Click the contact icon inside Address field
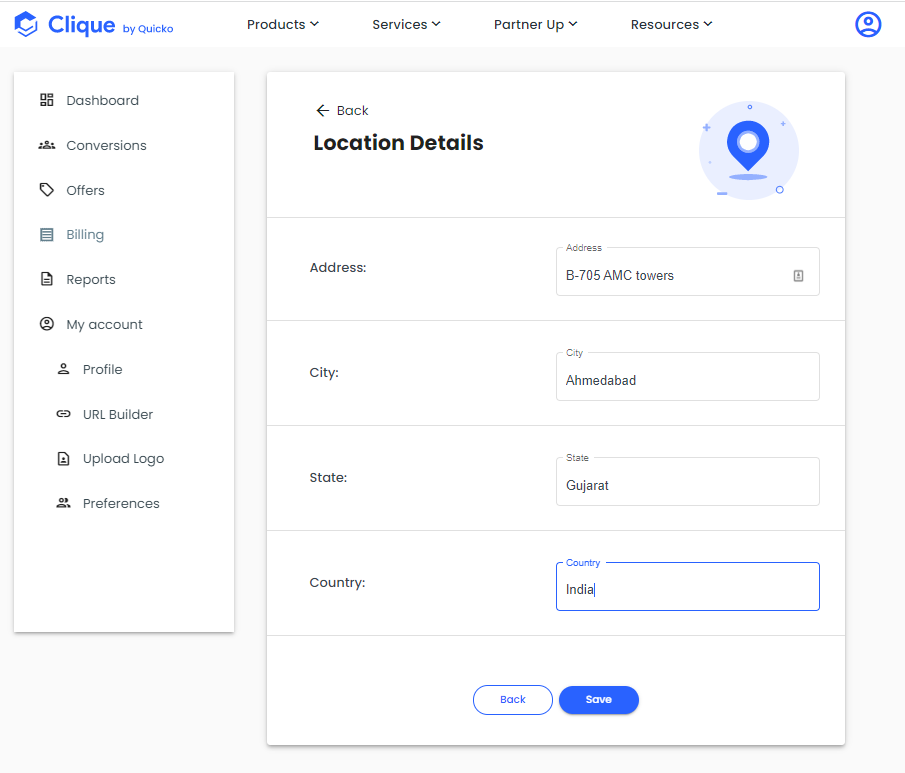 pos(798,276)
